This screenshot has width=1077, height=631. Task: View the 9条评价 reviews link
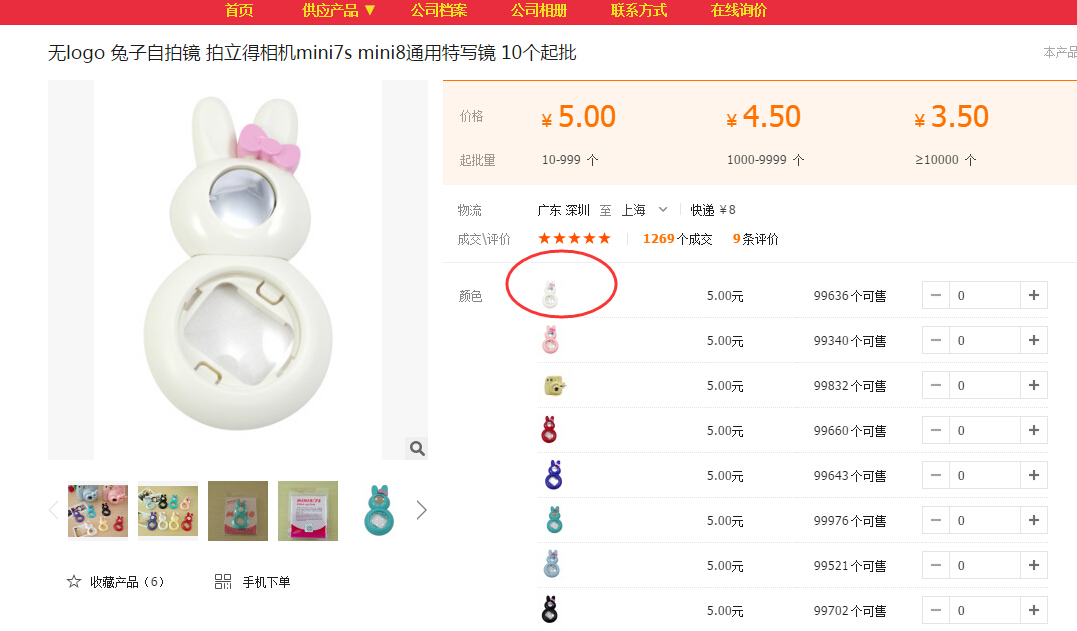[x=756, y=239]
